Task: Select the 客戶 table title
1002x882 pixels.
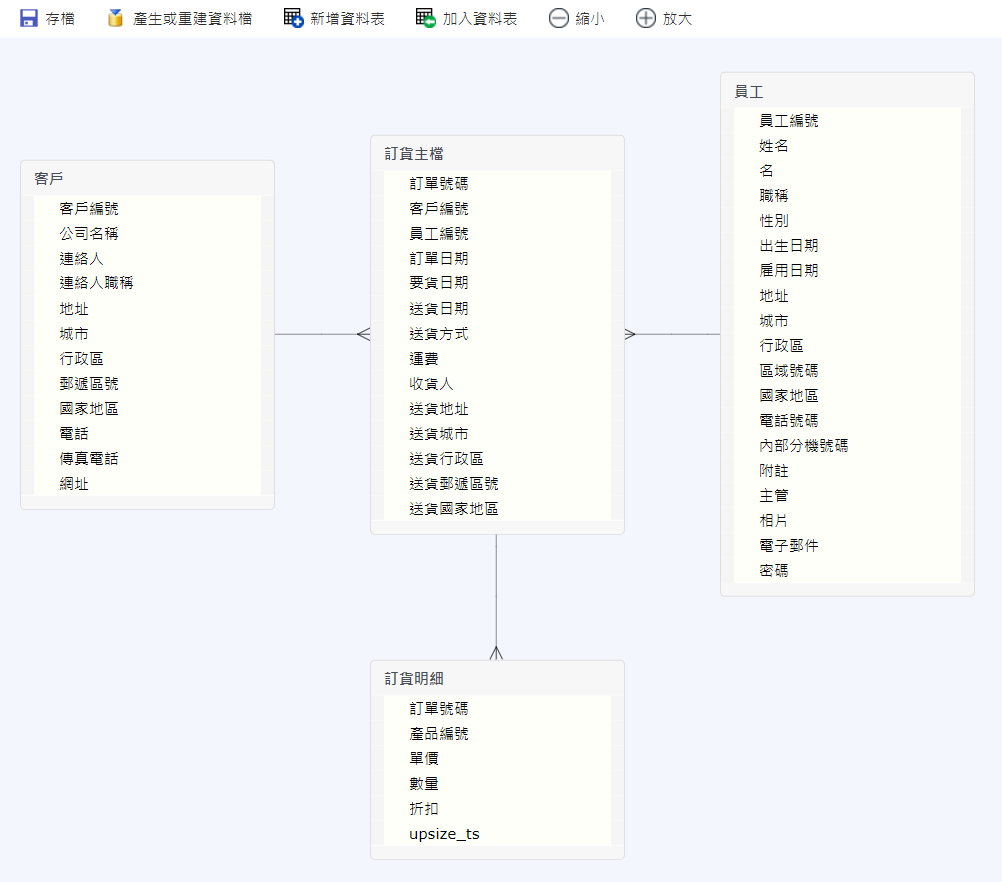Action: tap(49, 178)
